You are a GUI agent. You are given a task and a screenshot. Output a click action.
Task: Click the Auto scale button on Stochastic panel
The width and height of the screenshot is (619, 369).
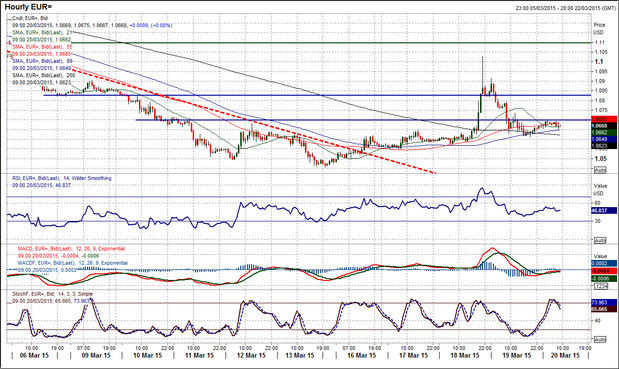pyautogui.click(x=600, y=339)
